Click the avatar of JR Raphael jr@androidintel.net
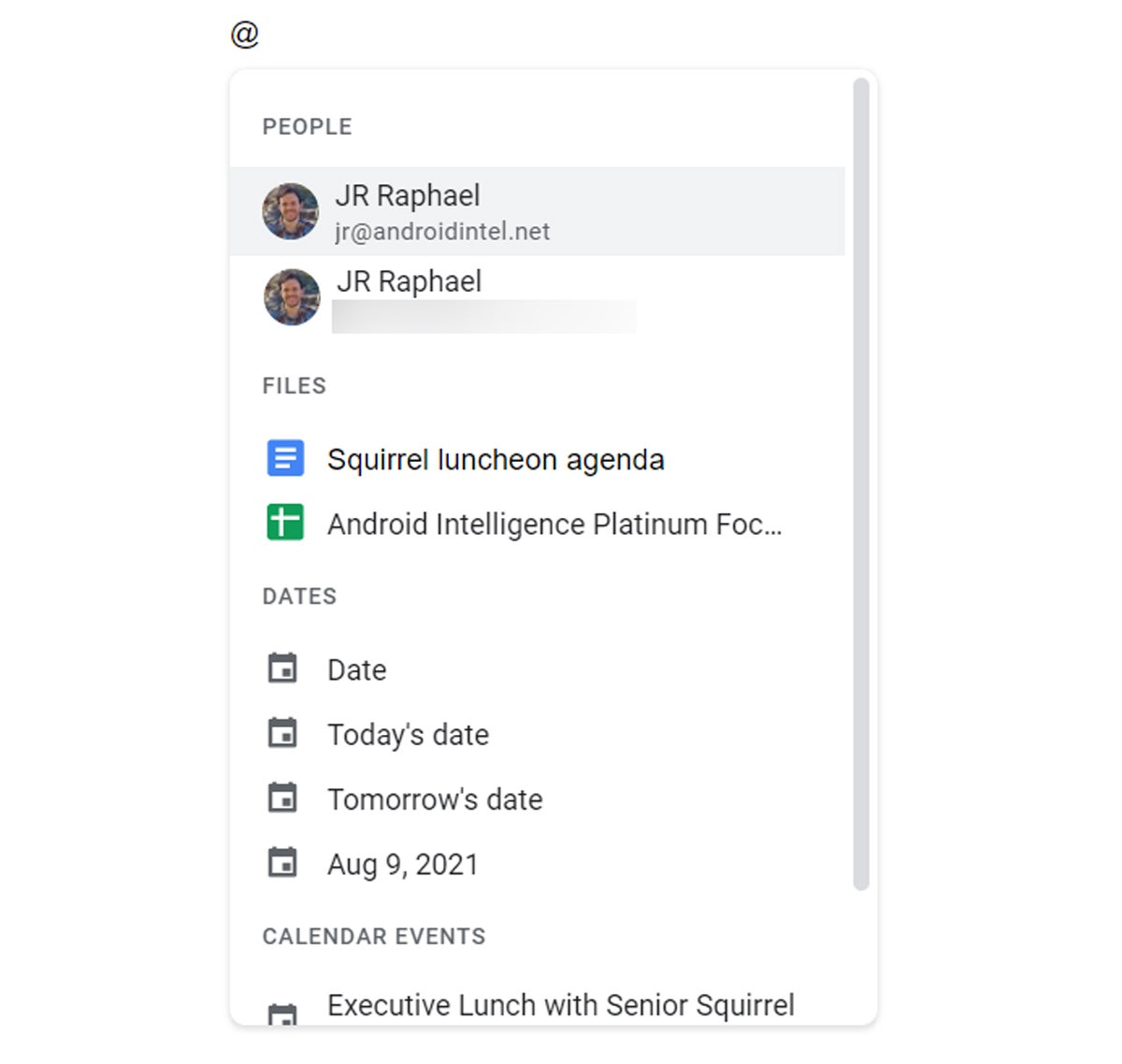Image resolution: width=1122 pixels, height=1064 pixels. [x=291, y=211]
